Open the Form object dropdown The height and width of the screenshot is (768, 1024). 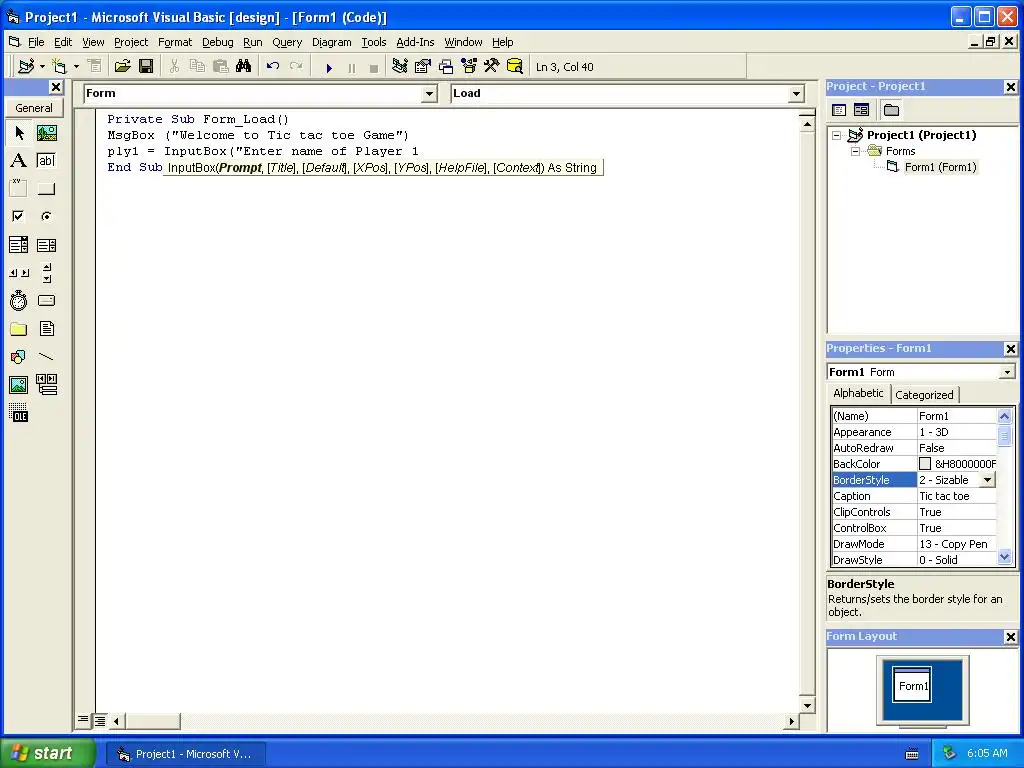point(429,94)
